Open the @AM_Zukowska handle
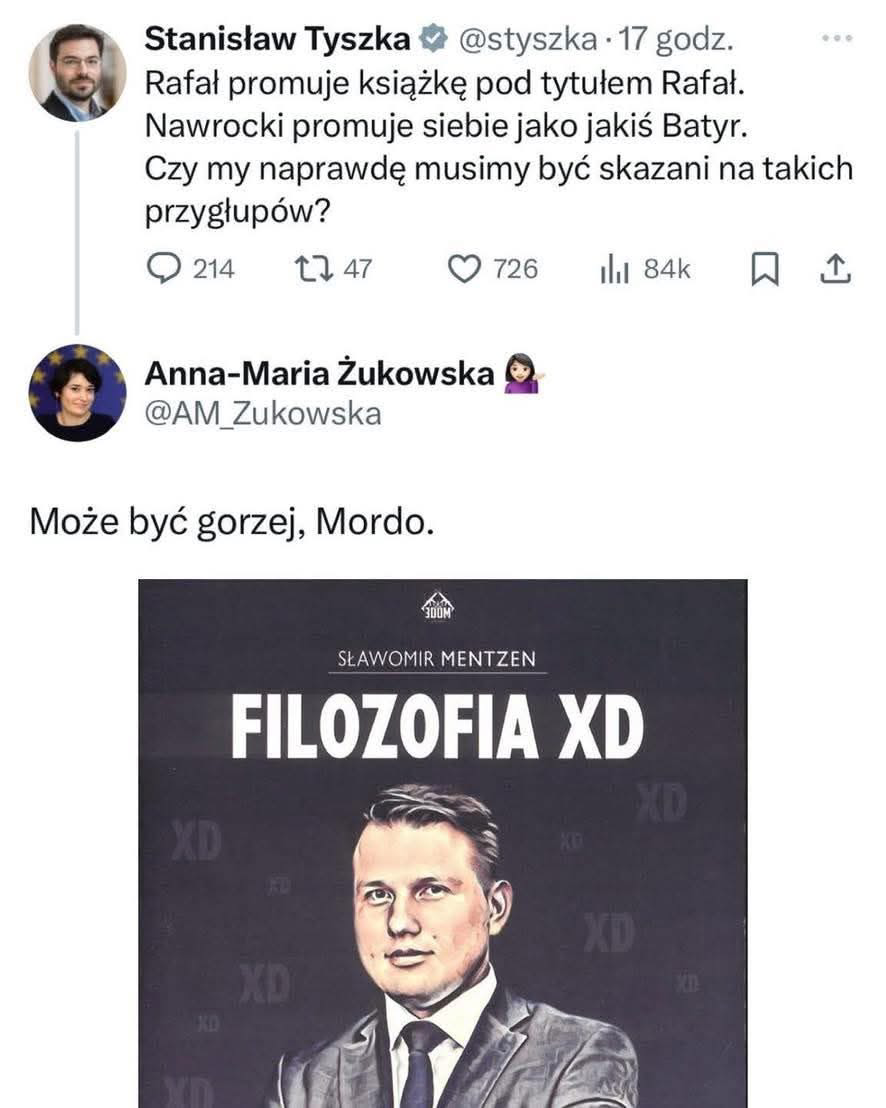 click(x=263, y=413)
